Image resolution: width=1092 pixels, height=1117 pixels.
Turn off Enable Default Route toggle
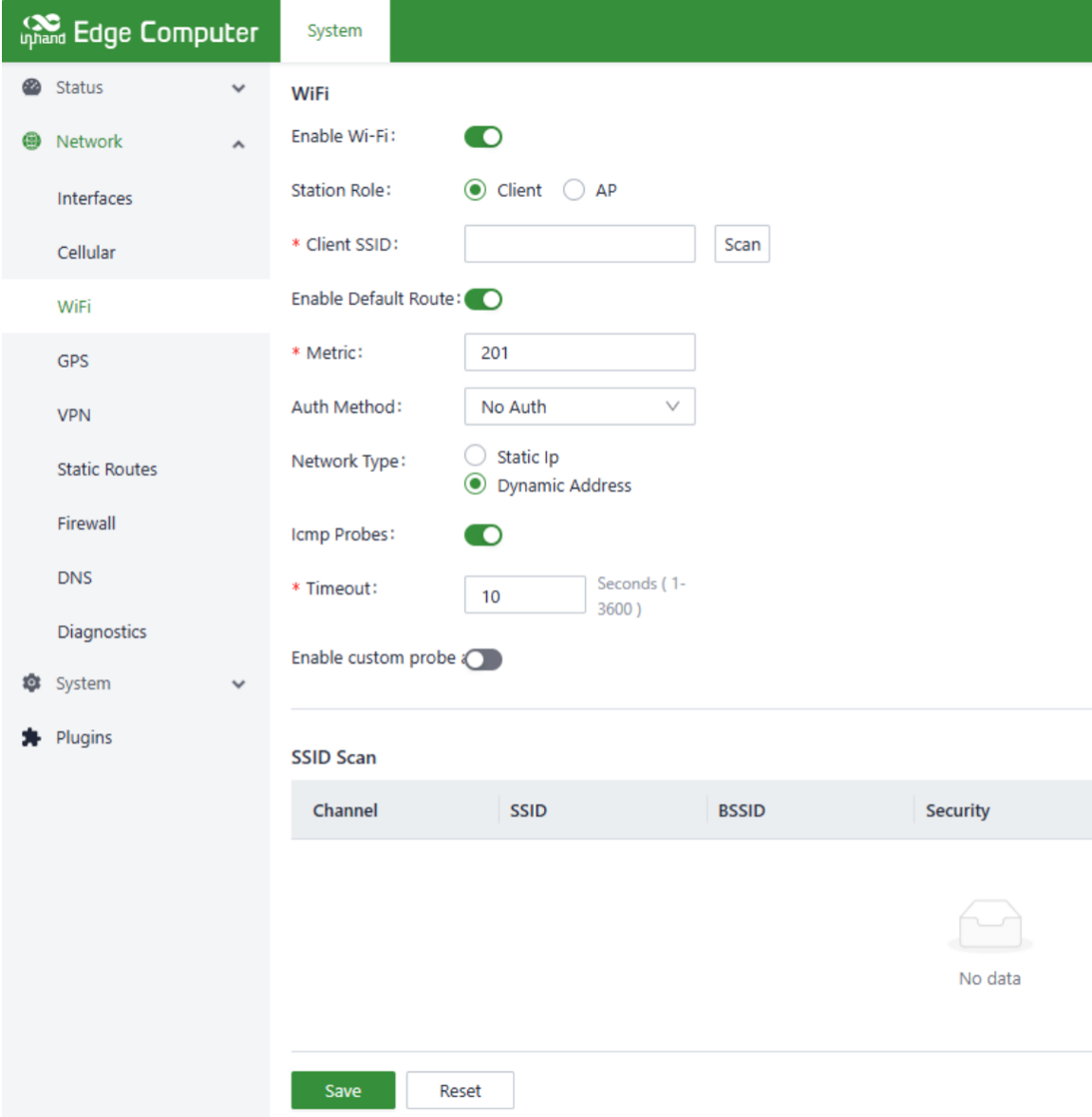483,299
